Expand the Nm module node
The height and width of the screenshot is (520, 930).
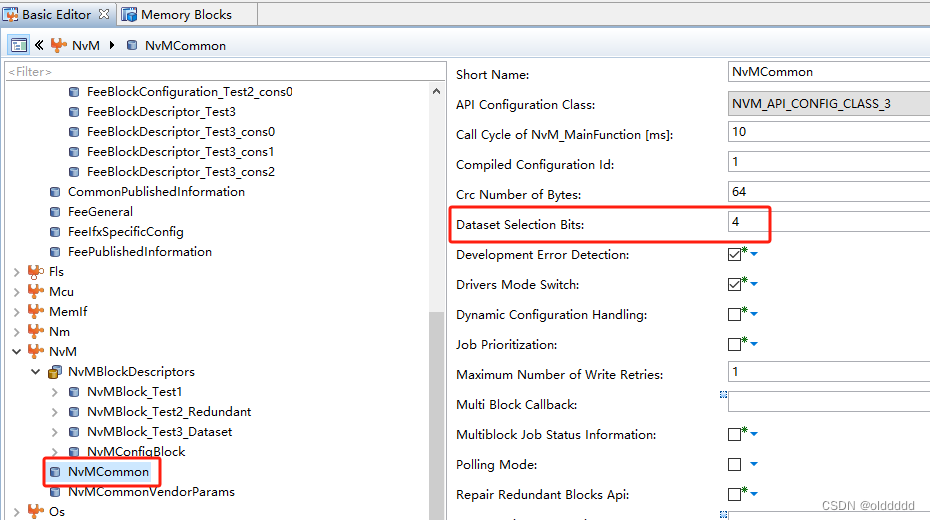coord(17,332)
